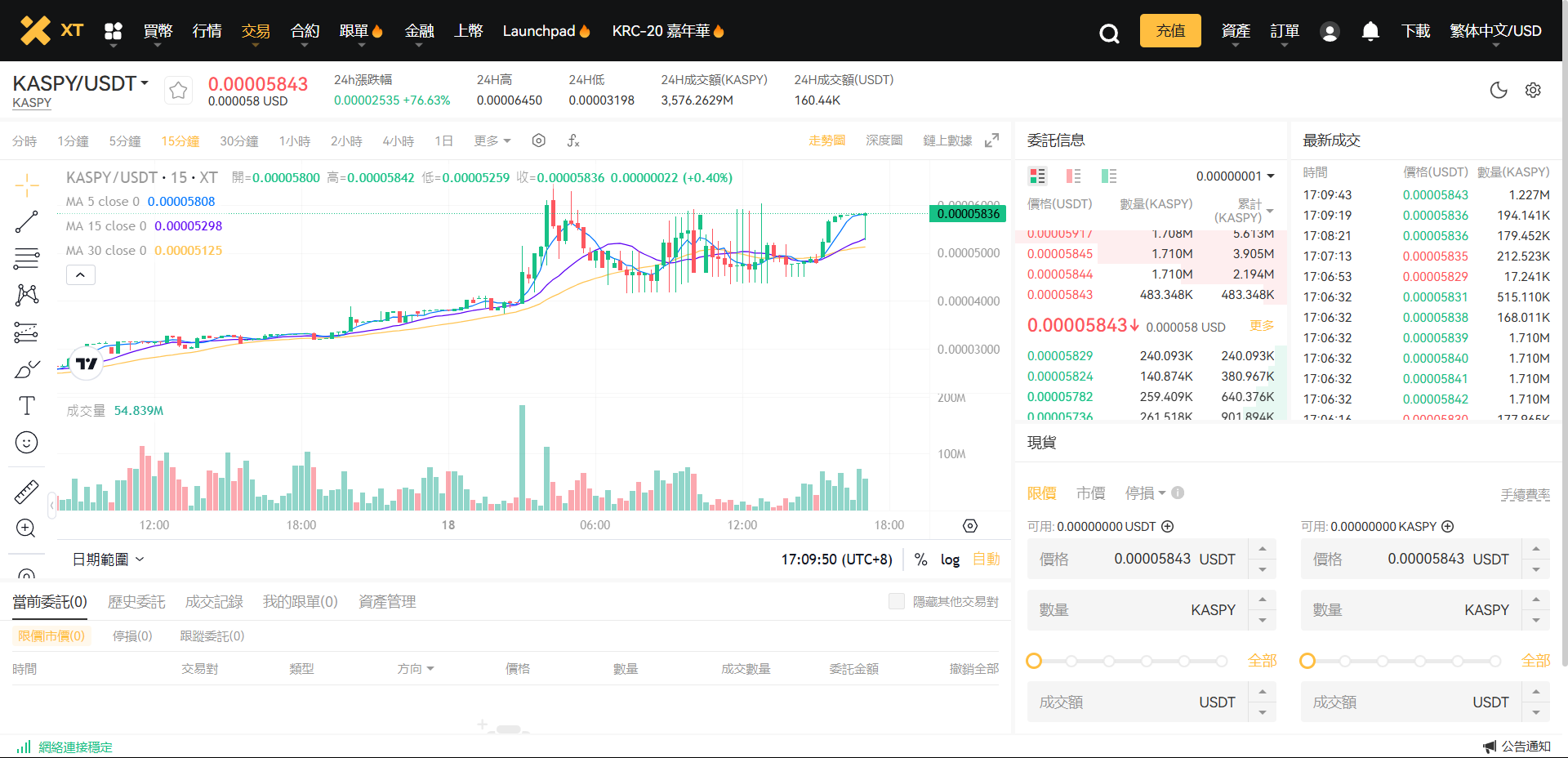The image size is (1568, 758).
Task: Click the sell 成交額 USDT input field
Action: (1411, 702)
